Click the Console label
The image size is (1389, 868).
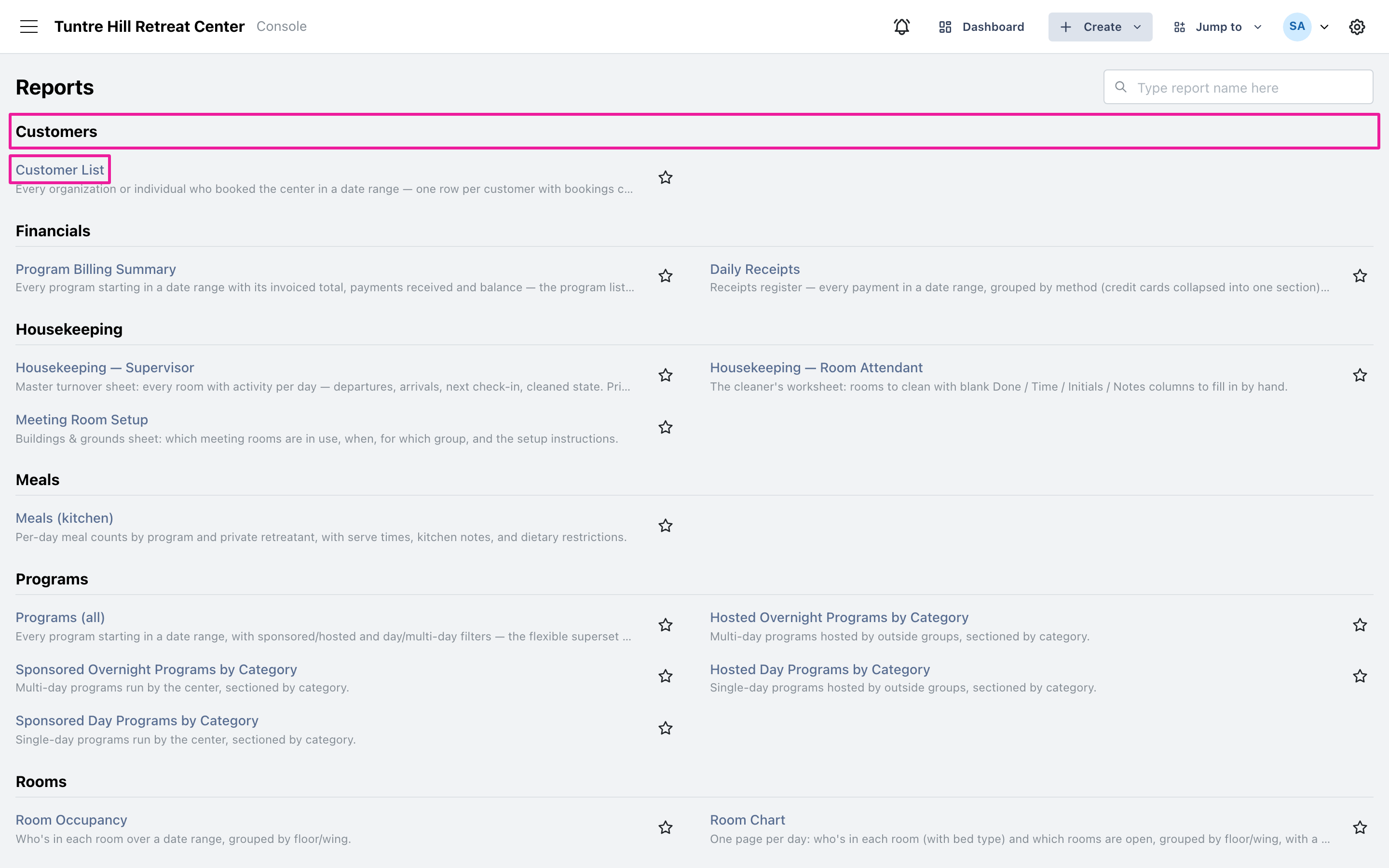[x=281, y=27]
